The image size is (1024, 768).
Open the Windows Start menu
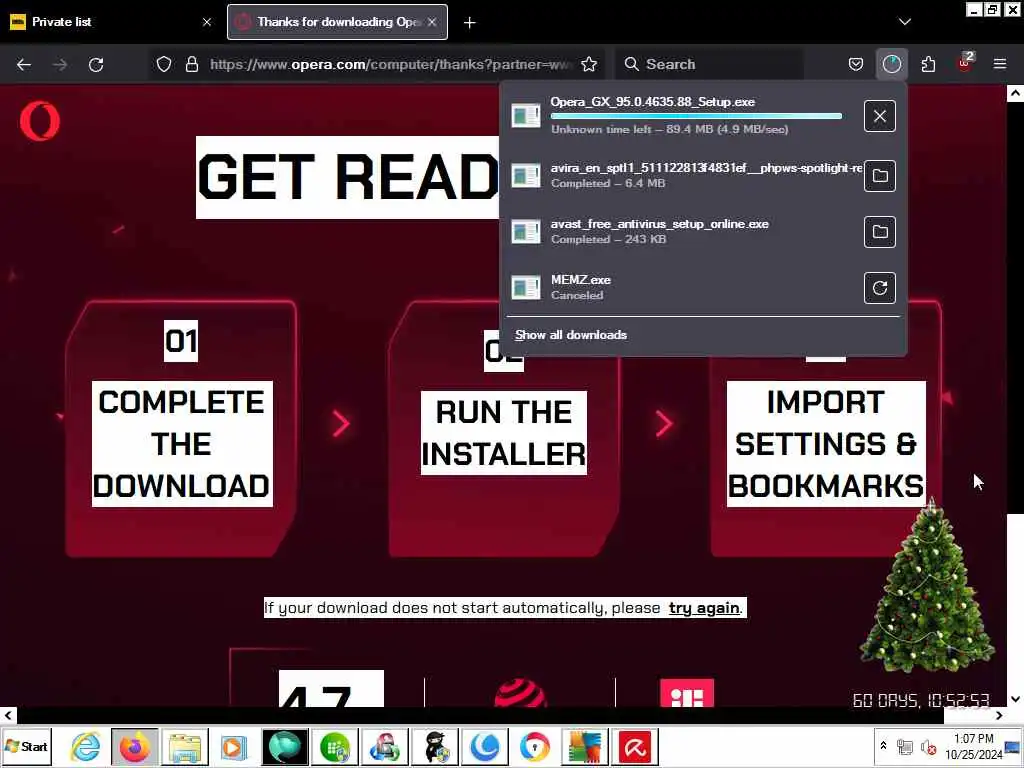coord(26,746)
